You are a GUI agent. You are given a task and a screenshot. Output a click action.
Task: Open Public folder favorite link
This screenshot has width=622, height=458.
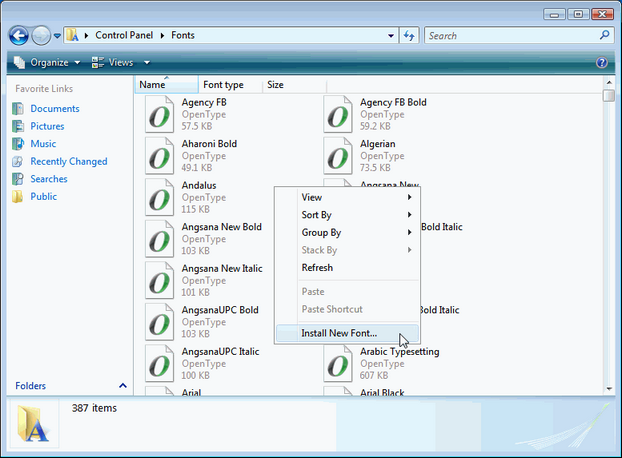44,196
